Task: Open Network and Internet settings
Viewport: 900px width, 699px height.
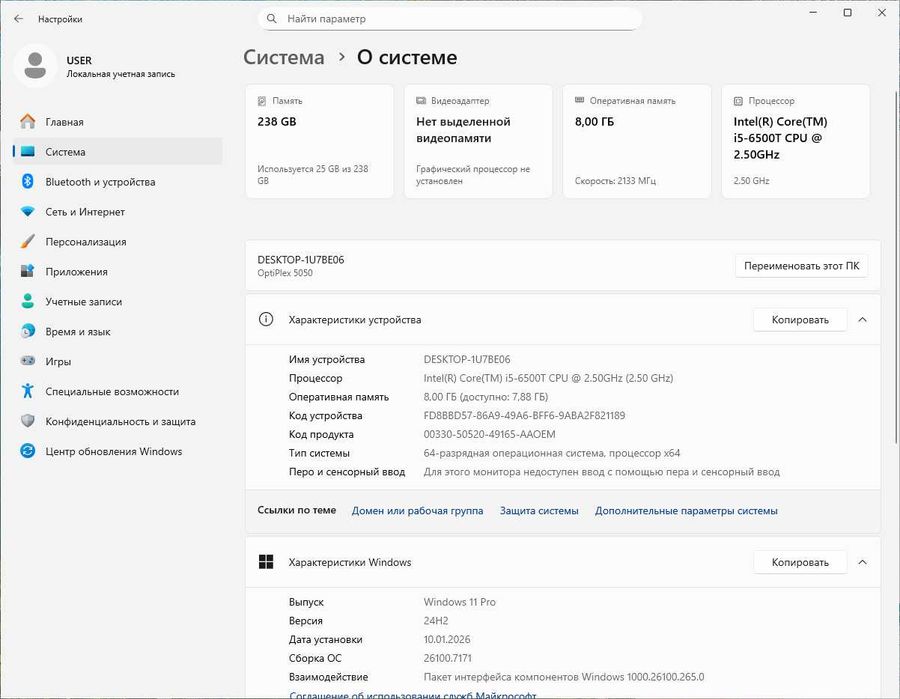Action: click(85, 212)
